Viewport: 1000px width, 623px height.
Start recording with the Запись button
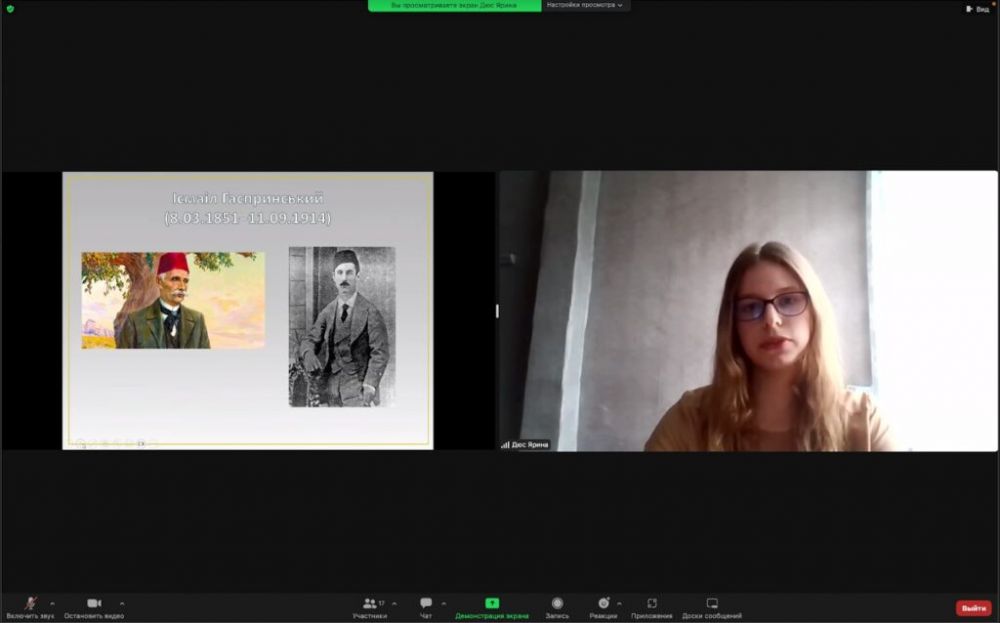pos(557,606)
